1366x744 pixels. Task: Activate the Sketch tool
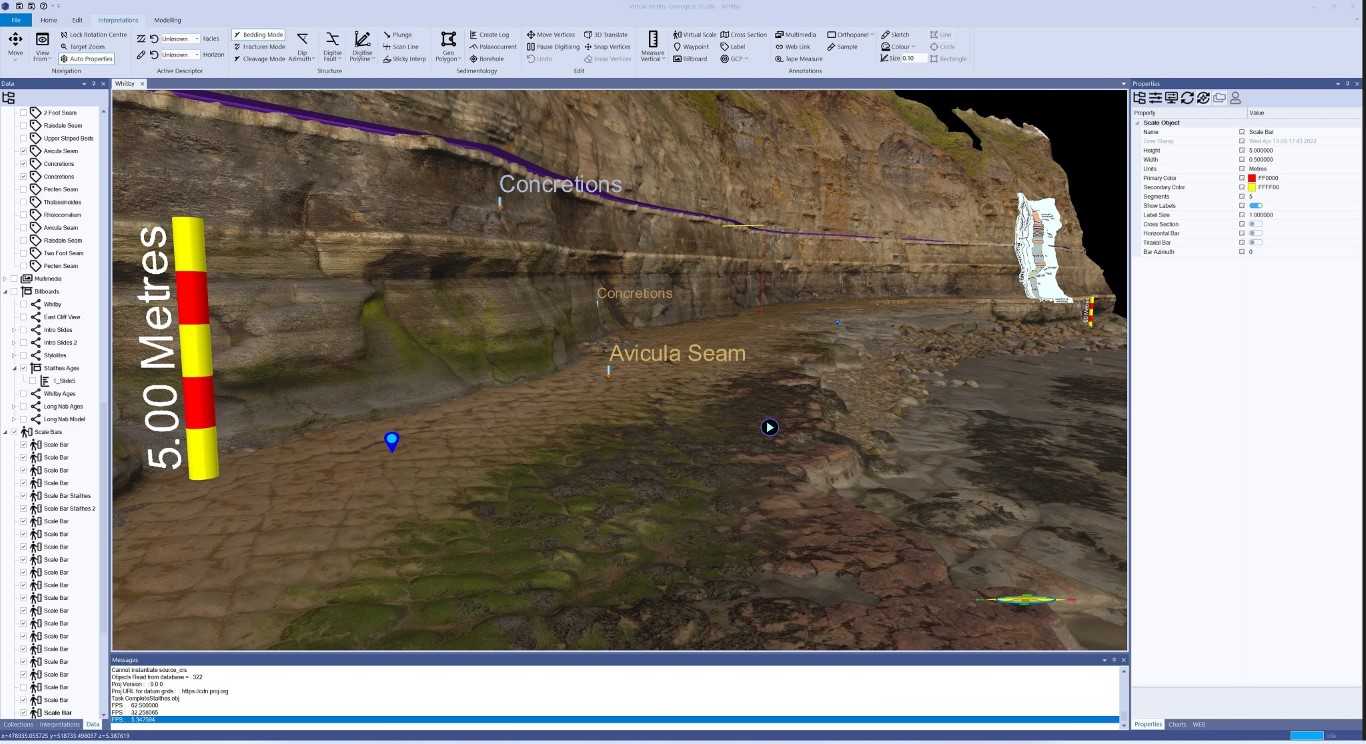[x=894, y=33]
